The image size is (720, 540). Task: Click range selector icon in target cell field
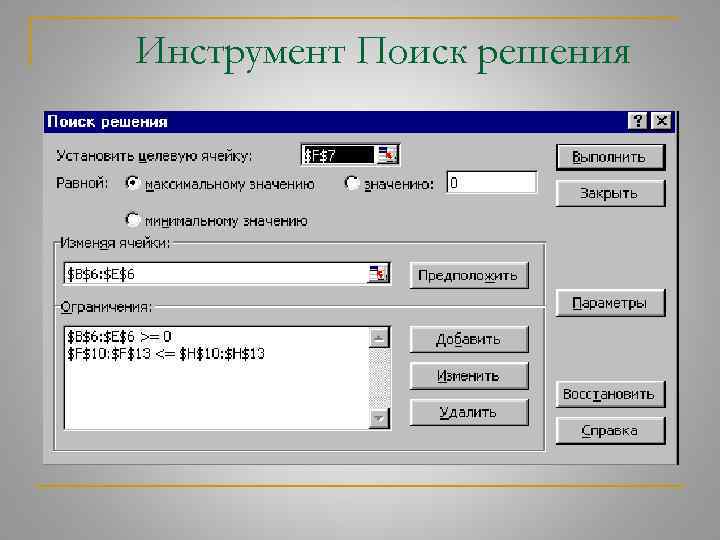(x=387, y=155)
